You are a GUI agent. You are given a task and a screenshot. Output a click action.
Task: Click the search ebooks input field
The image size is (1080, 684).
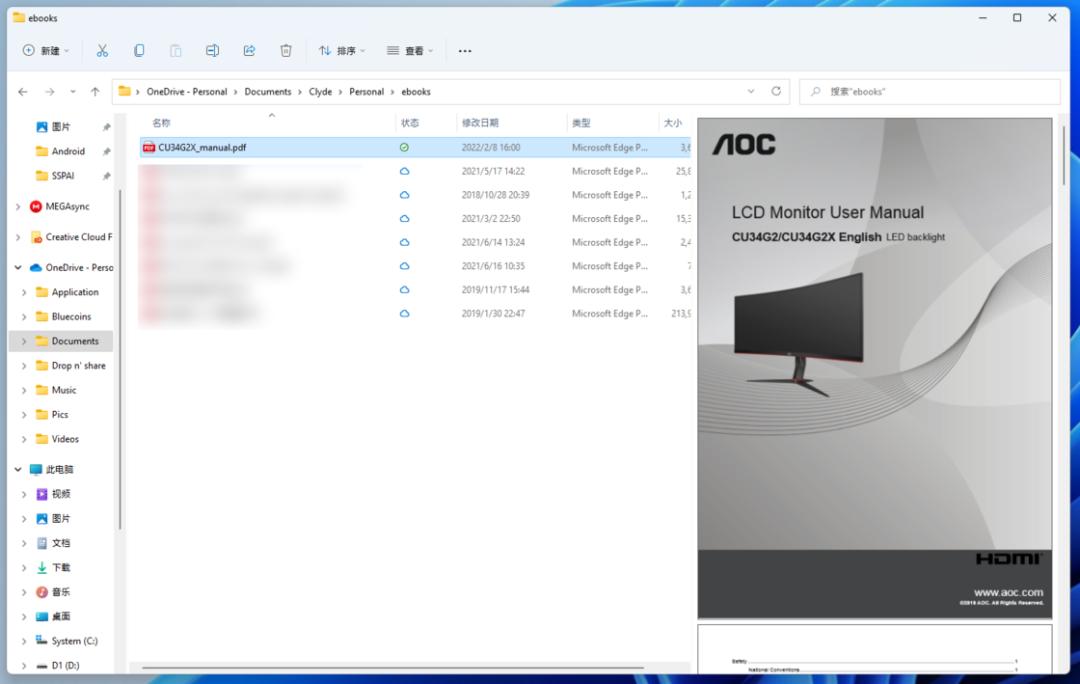[929, 92]
